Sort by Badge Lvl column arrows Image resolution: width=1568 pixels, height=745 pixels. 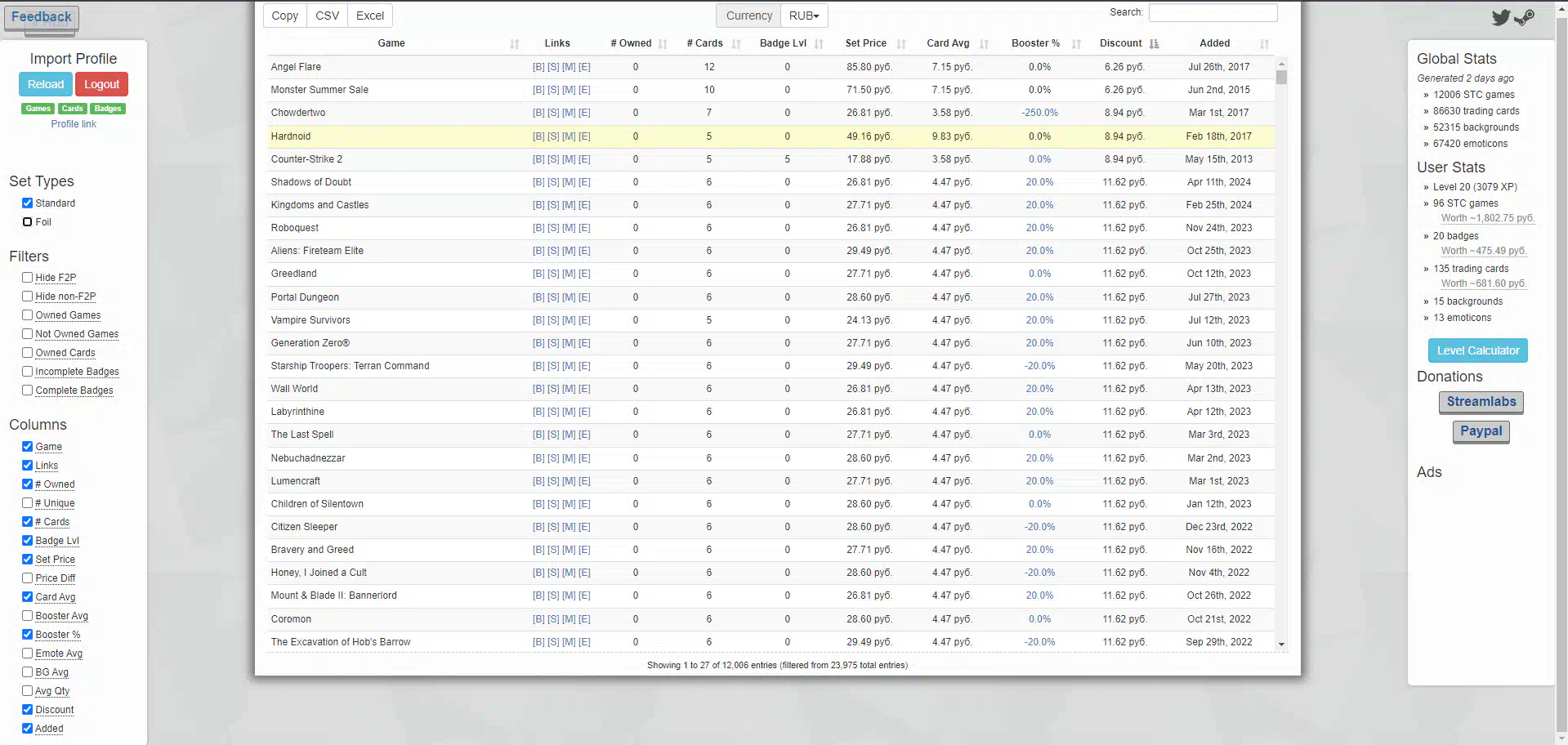pyautogui.click(x=819, y=44)
